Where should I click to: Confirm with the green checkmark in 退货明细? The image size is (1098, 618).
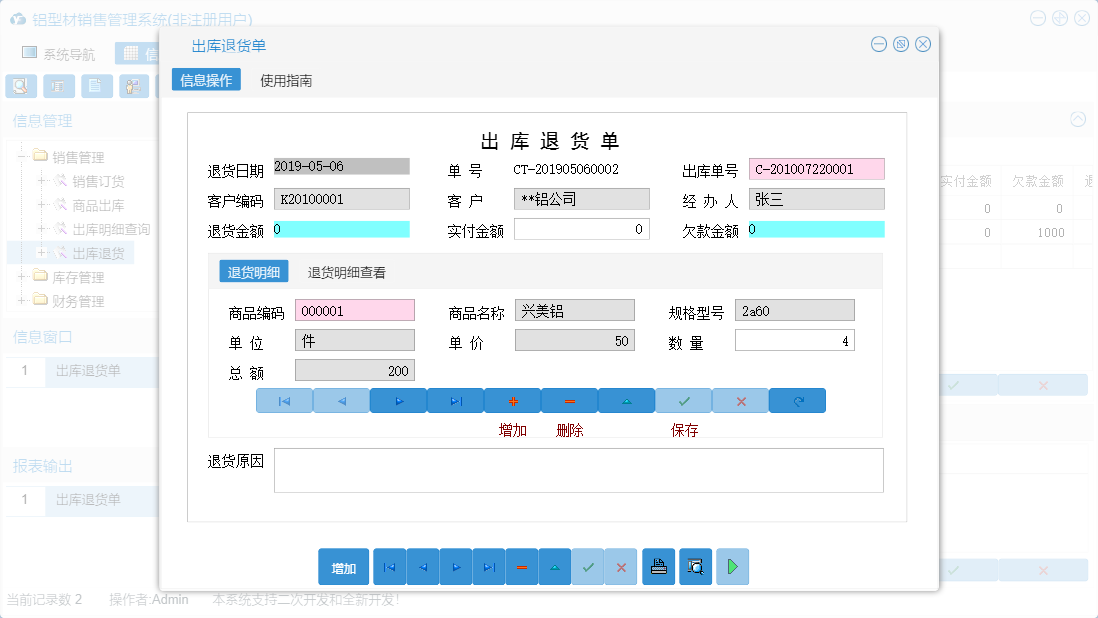pyautogui.click(x=683, y=400)
